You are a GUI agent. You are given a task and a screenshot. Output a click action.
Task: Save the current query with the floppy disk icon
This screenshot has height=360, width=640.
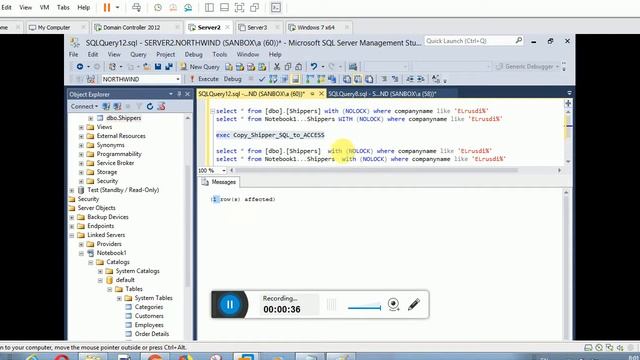tap(158, 67)
